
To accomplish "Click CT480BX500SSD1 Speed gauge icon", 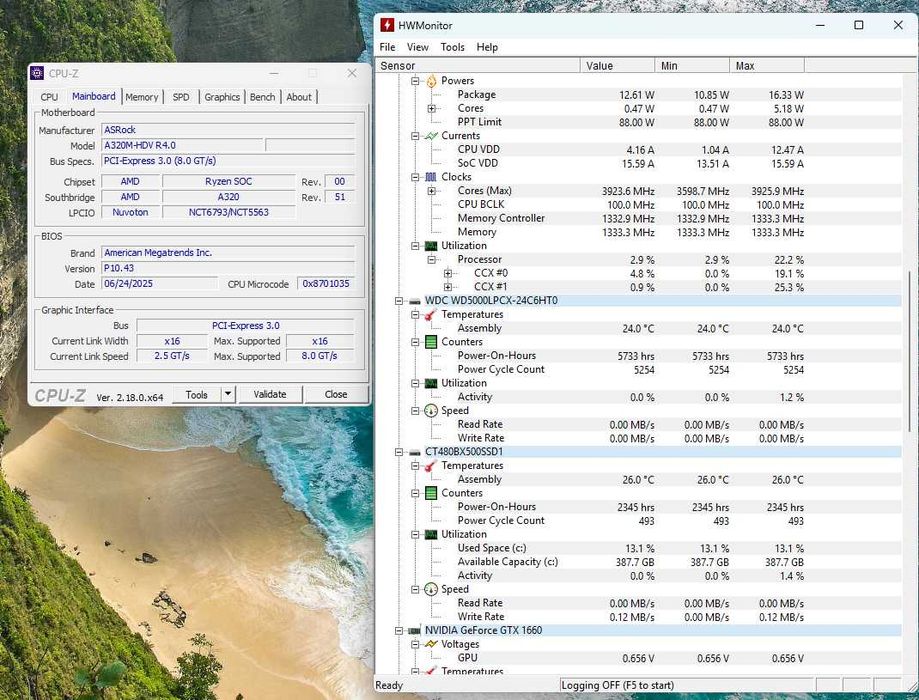I will (431, 589).
